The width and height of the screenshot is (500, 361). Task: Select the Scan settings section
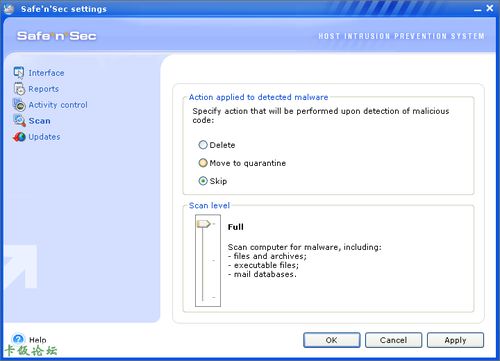39,121
